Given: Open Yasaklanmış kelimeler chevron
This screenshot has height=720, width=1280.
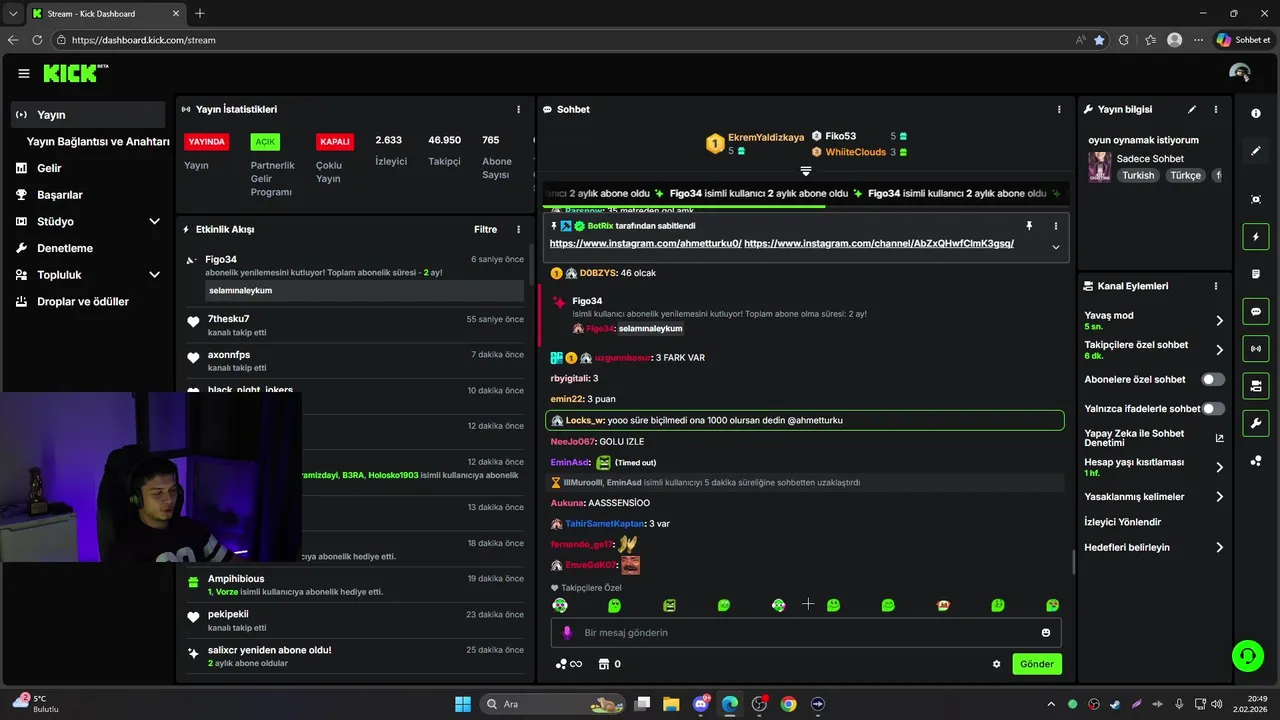Looking at the screenshot, I should [1219, 497].
